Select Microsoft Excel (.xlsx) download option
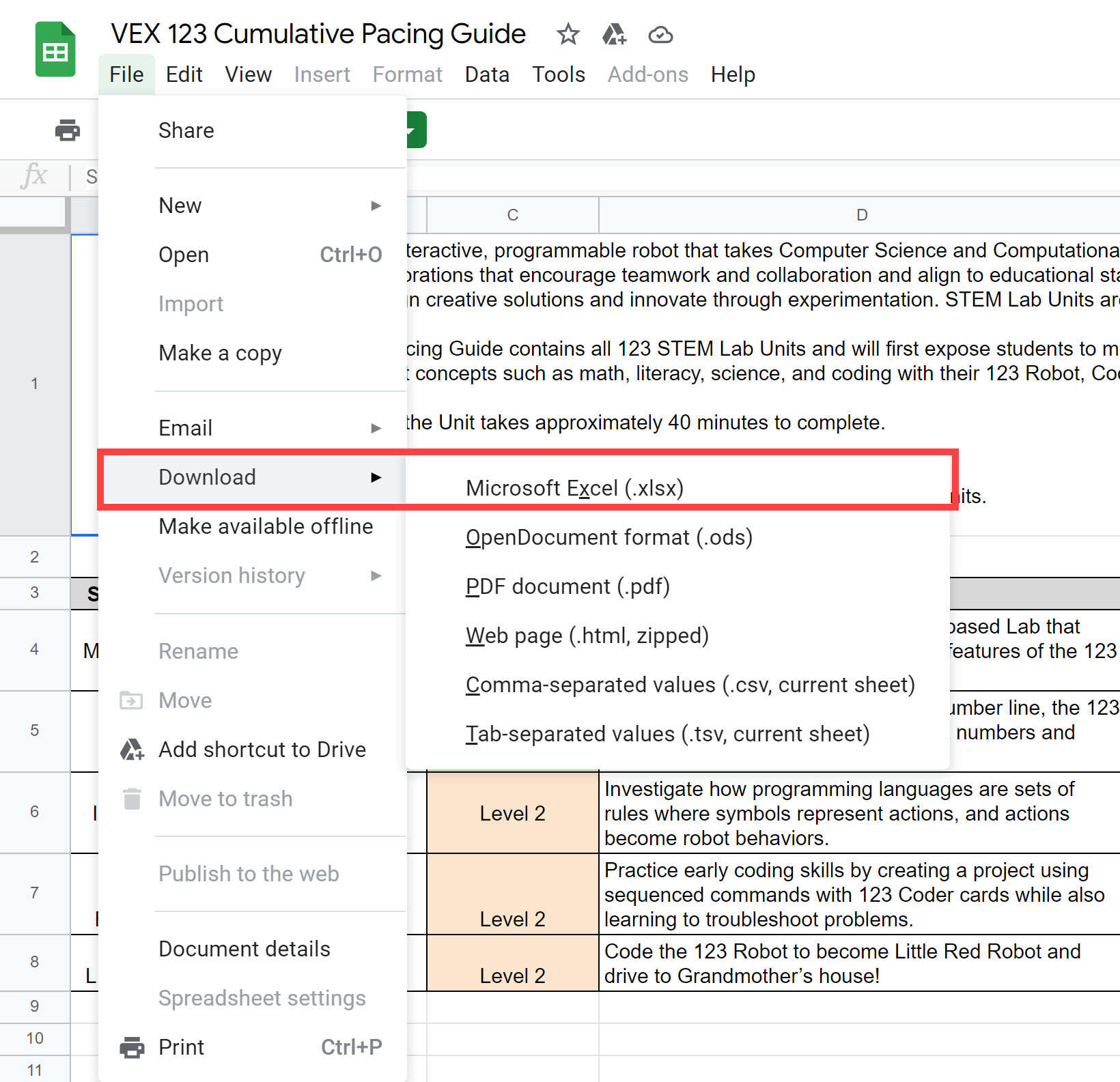 tap(574, 487)
